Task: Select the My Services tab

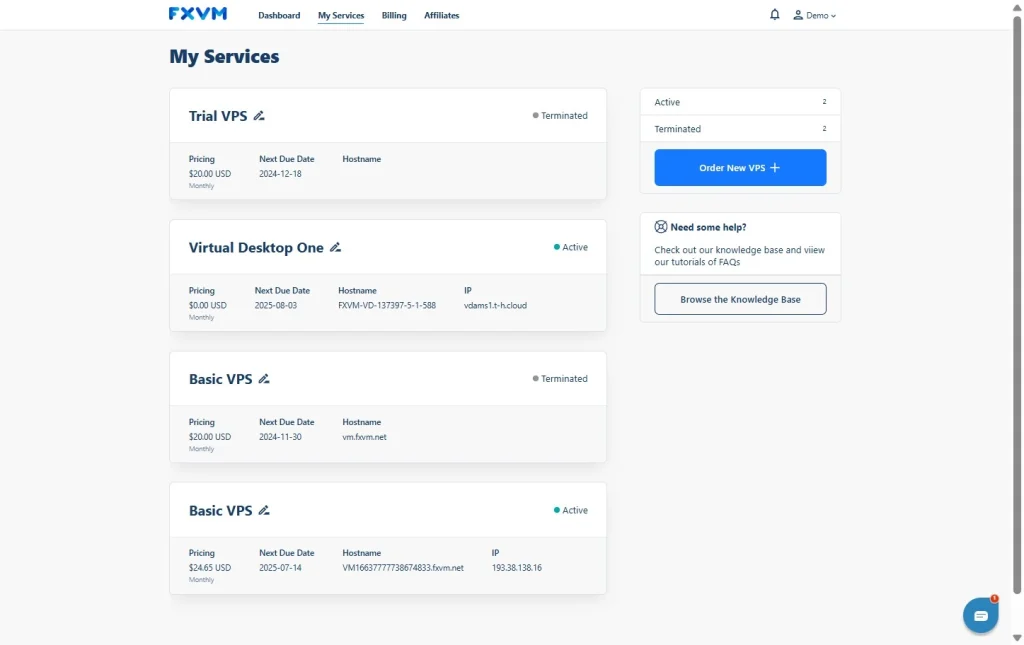Action: [341, 15]
